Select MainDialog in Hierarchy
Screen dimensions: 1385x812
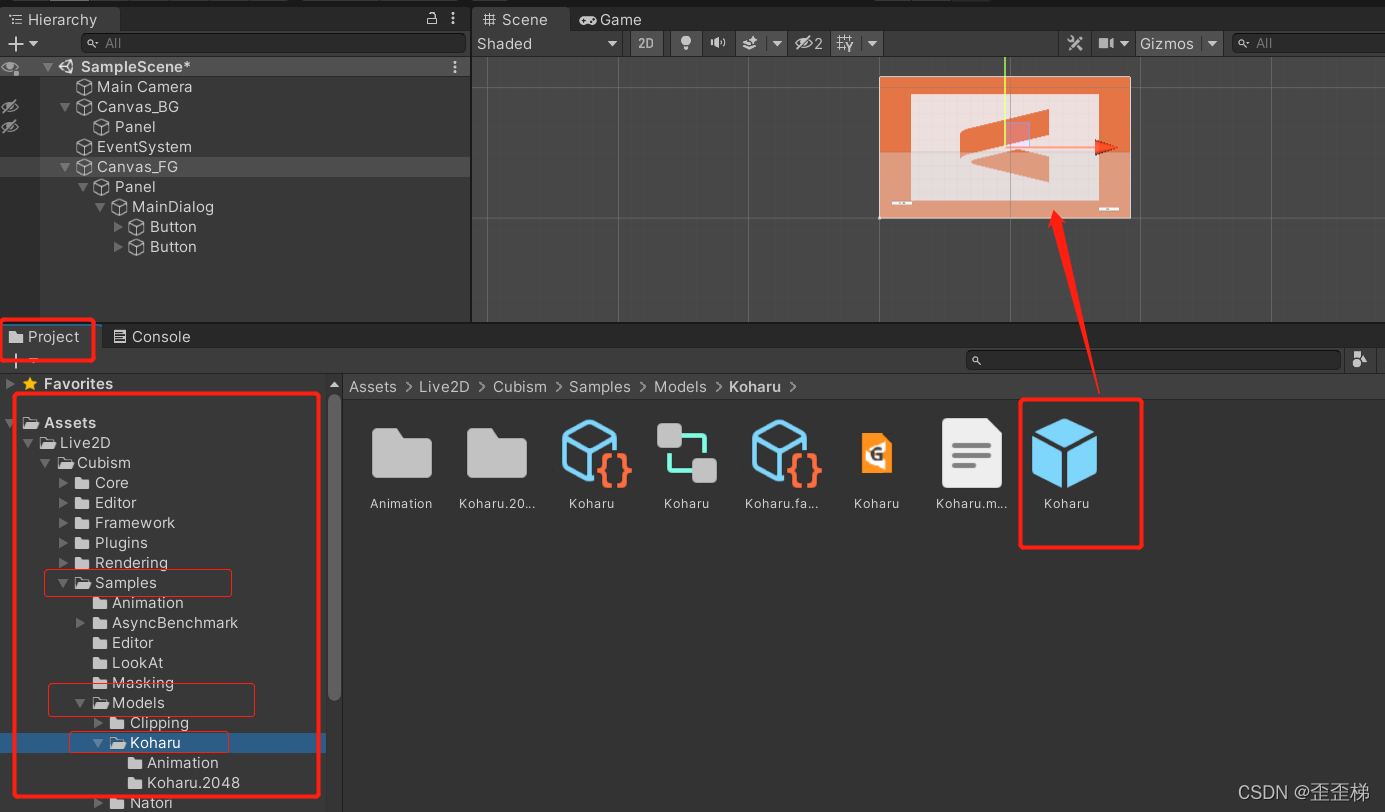pyautogui.click(x=173, y=207)
